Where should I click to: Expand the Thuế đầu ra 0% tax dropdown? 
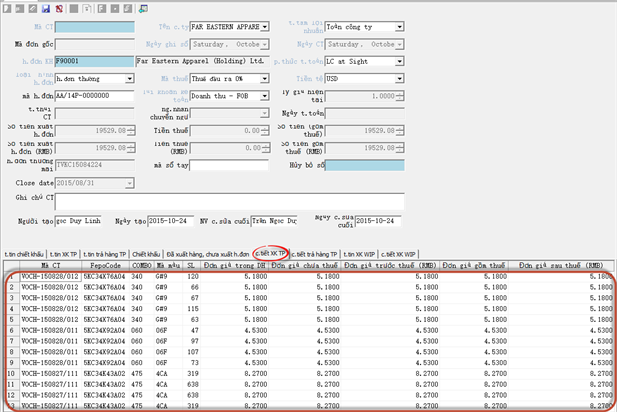pos(265,78)
